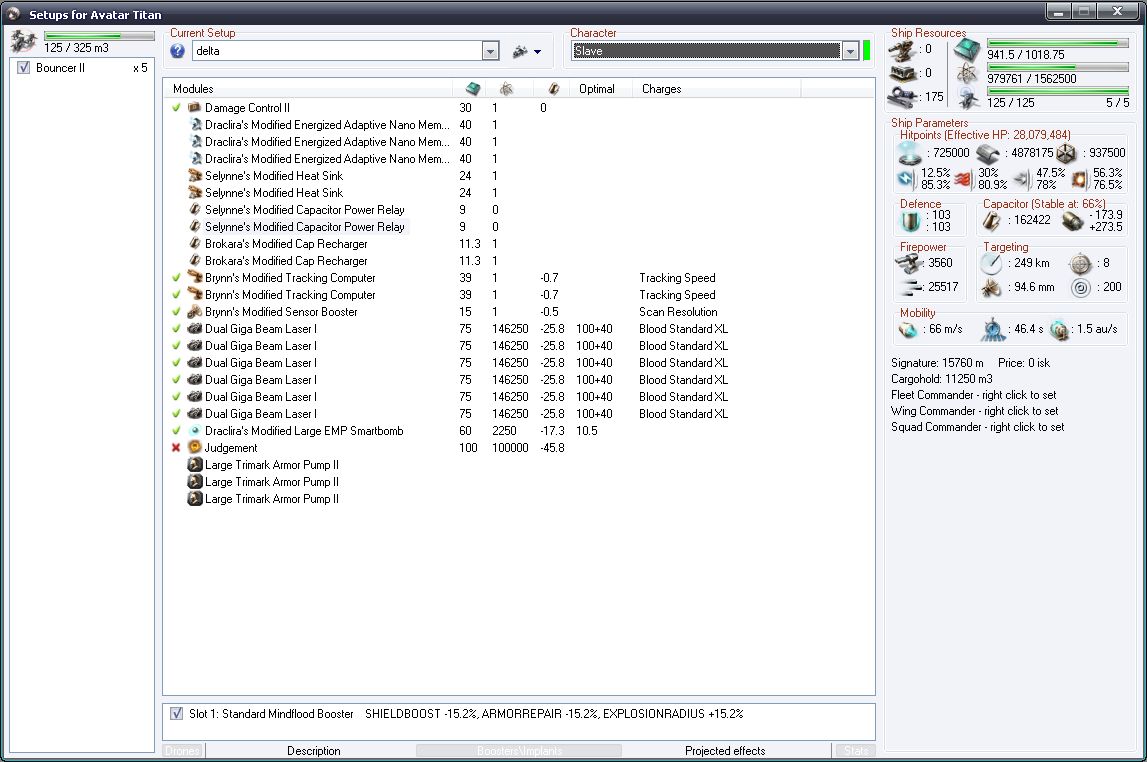Toggle active state of Brynn's Modified Sensor Booster

click(176, 312)
